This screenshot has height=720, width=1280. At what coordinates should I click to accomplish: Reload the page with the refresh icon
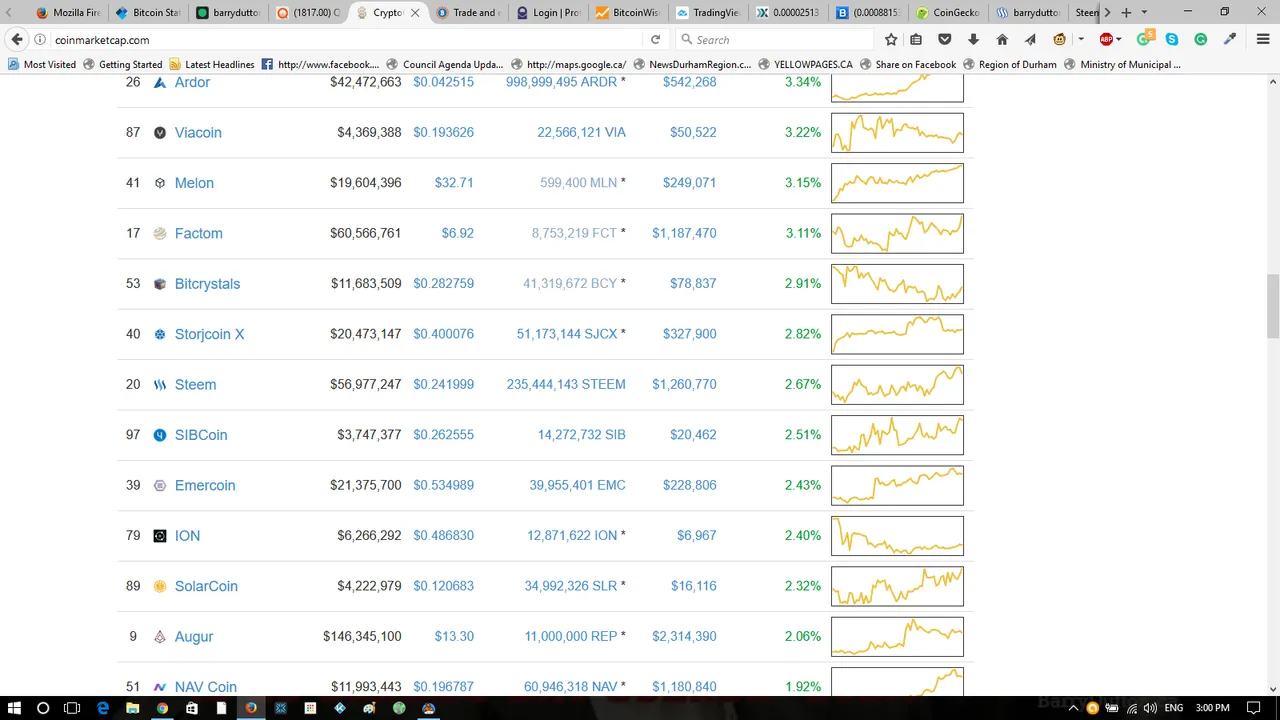(x=655, y=40)
